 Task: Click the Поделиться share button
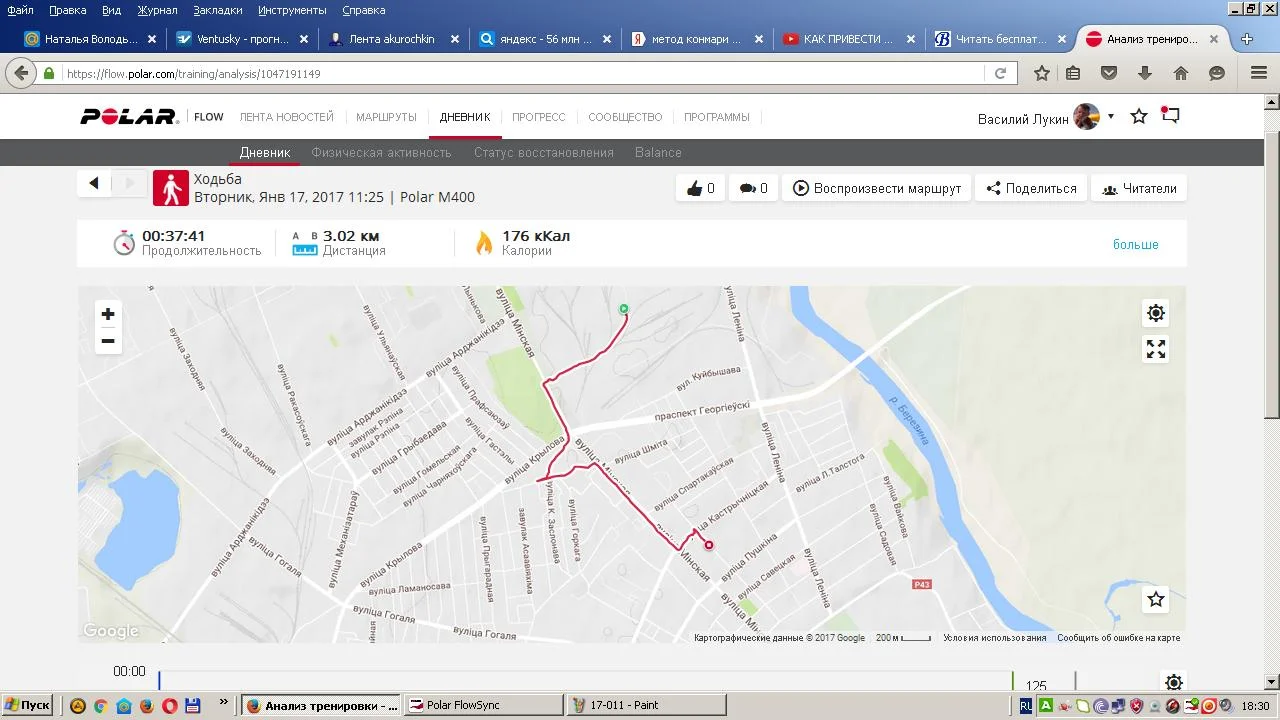1031,188
